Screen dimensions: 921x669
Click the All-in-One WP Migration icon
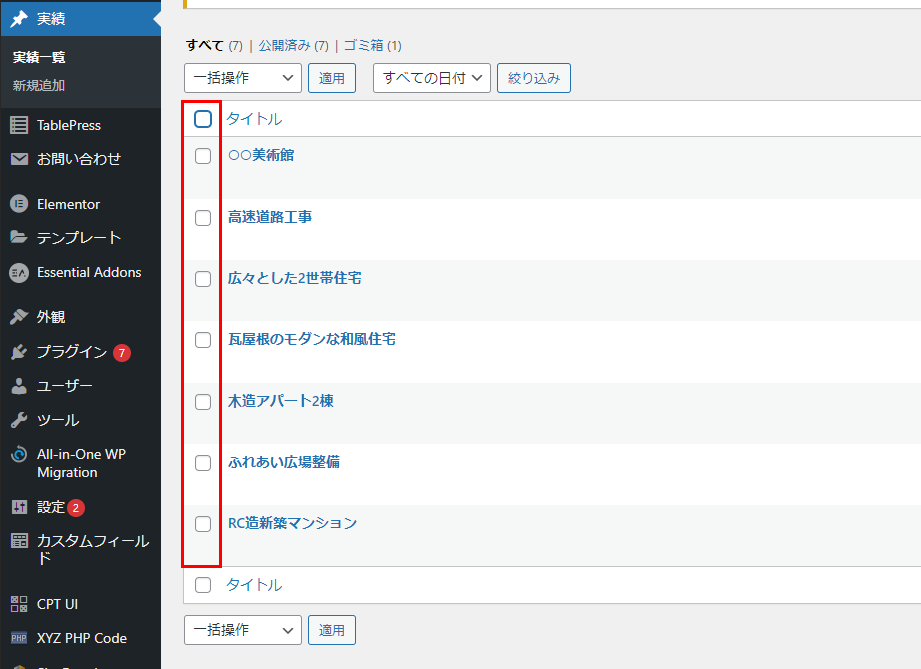[x=19, y=455]
